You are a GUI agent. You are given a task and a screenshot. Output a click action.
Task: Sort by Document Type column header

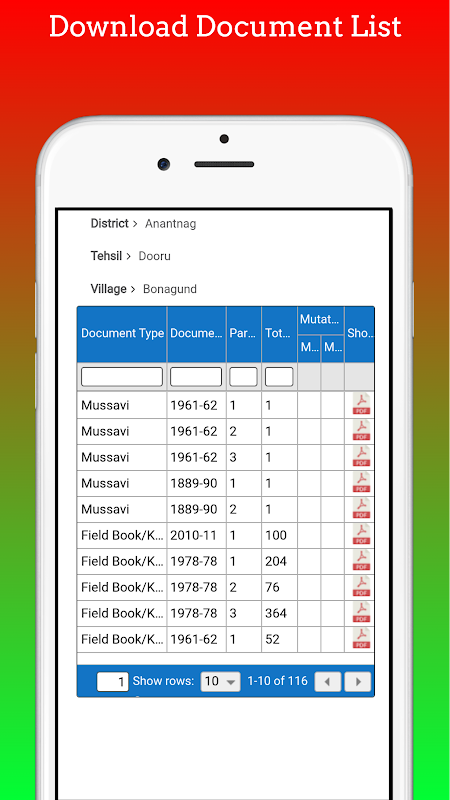tap(122, 334)
